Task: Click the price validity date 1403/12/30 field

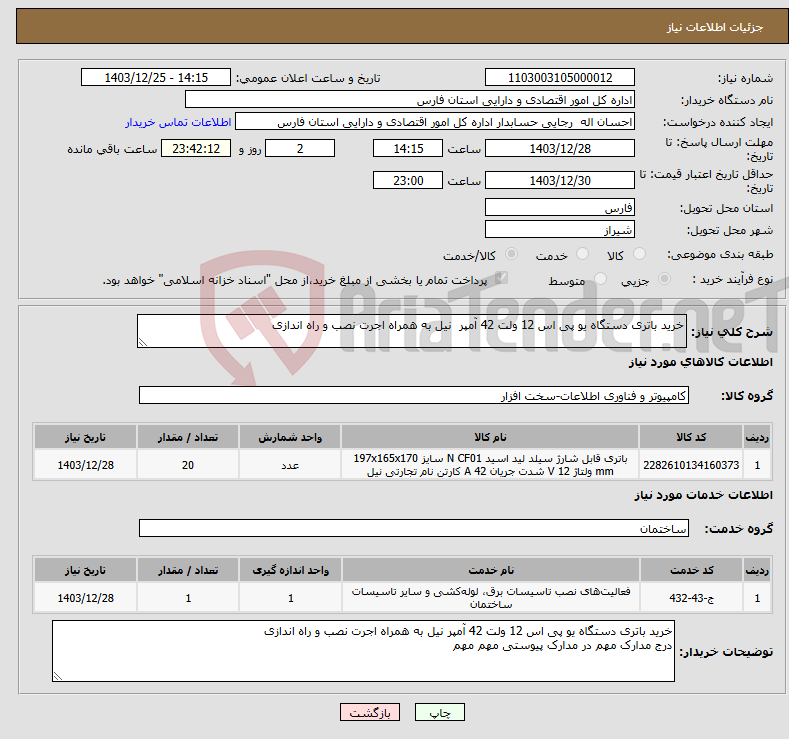Action: (560, 180)
